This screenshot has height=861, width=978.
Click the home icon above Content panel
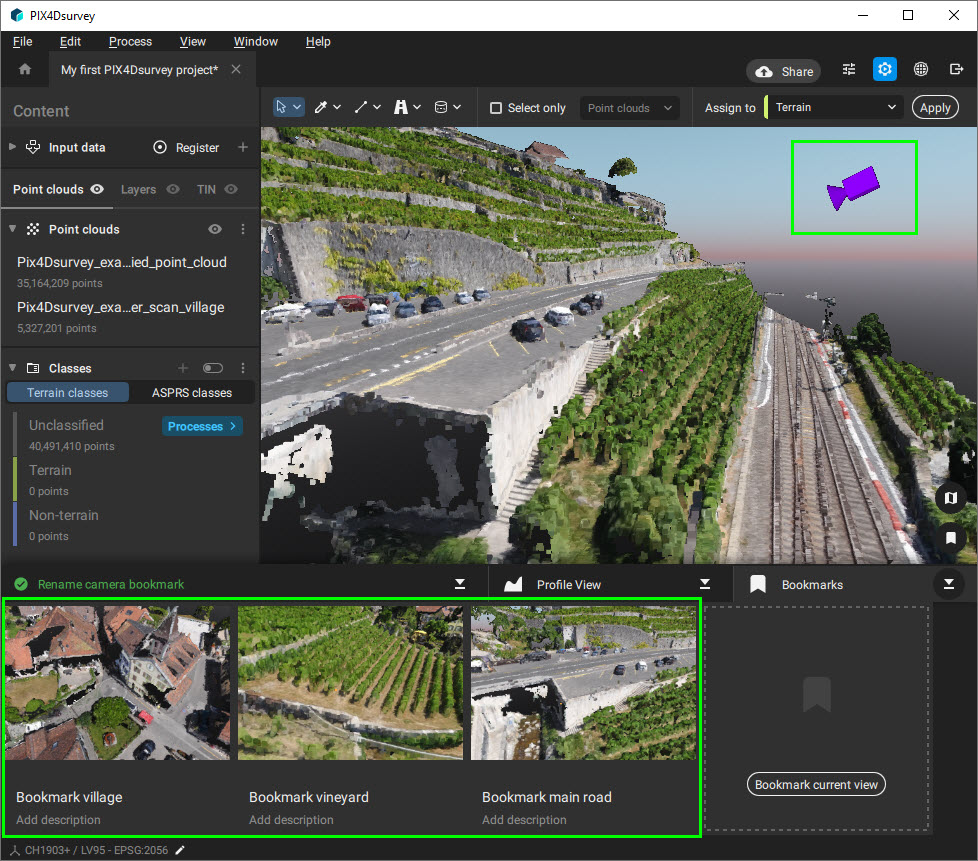pos(24,71)
